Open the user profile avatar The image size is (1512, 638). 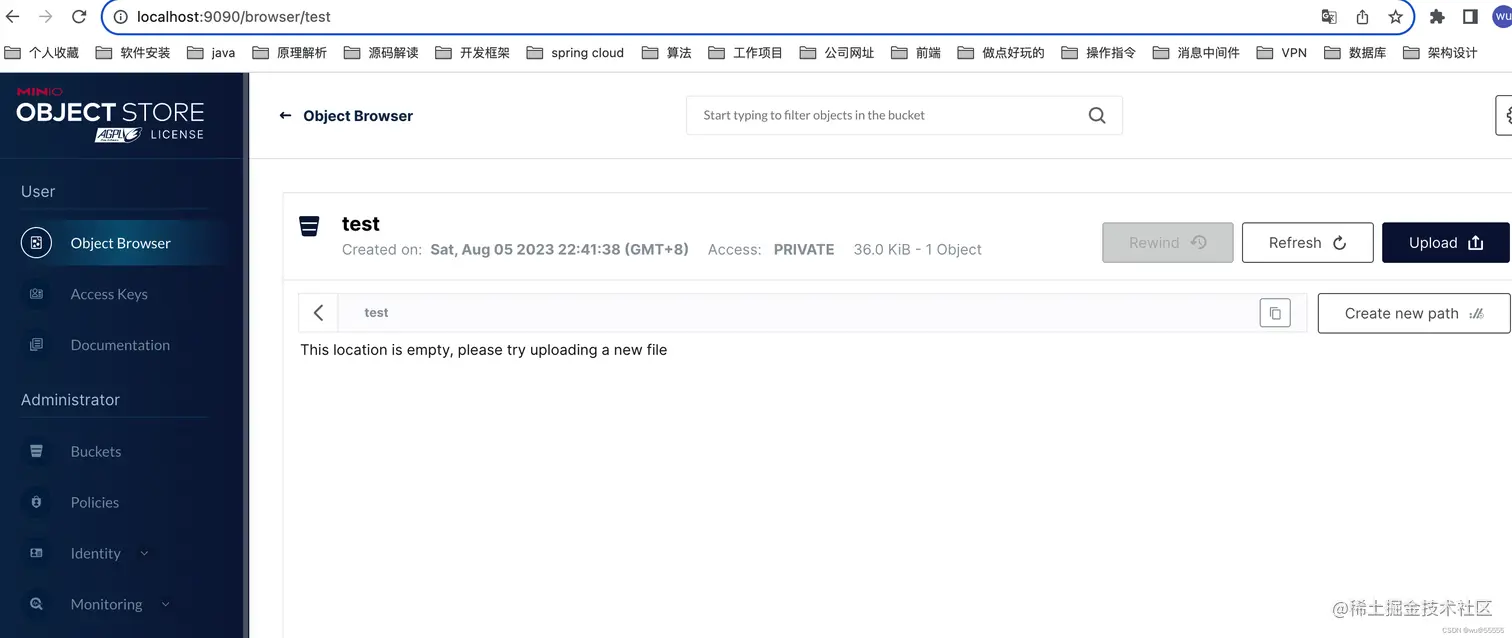click(x=1502, y=17)
